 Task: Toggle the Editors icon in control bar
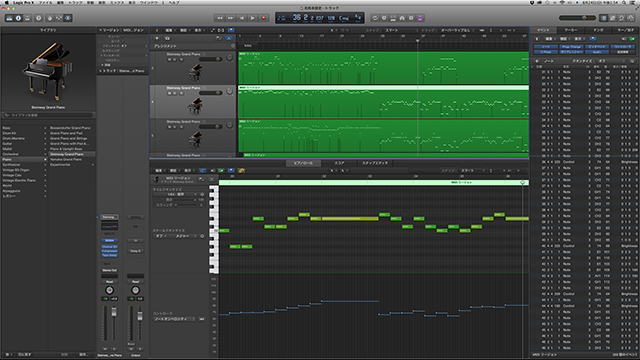click(68, 18)
